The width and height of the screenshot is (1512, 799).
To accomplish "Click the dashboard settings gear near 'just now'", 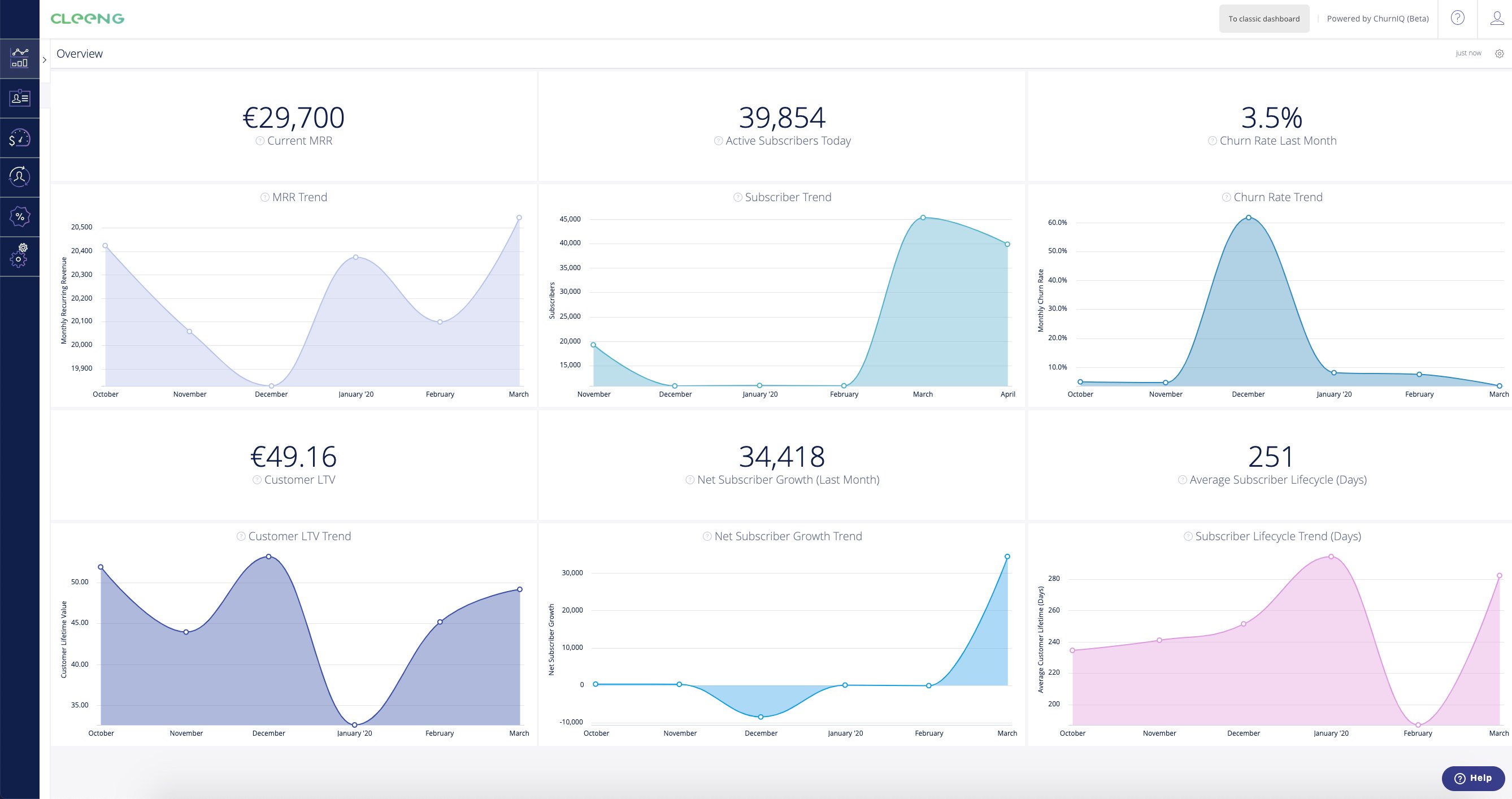I will point(1499,54).
